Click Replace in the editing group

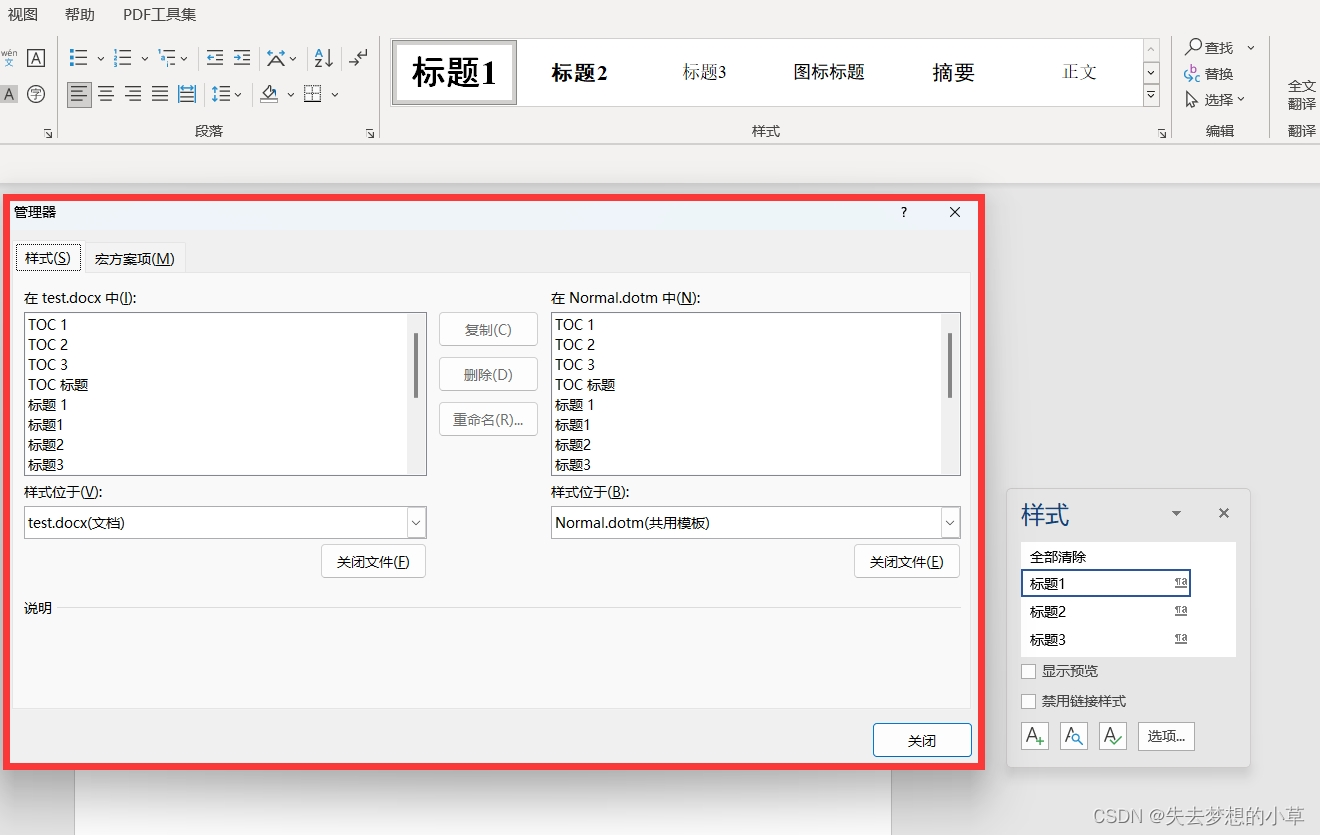click(1208, 74)
